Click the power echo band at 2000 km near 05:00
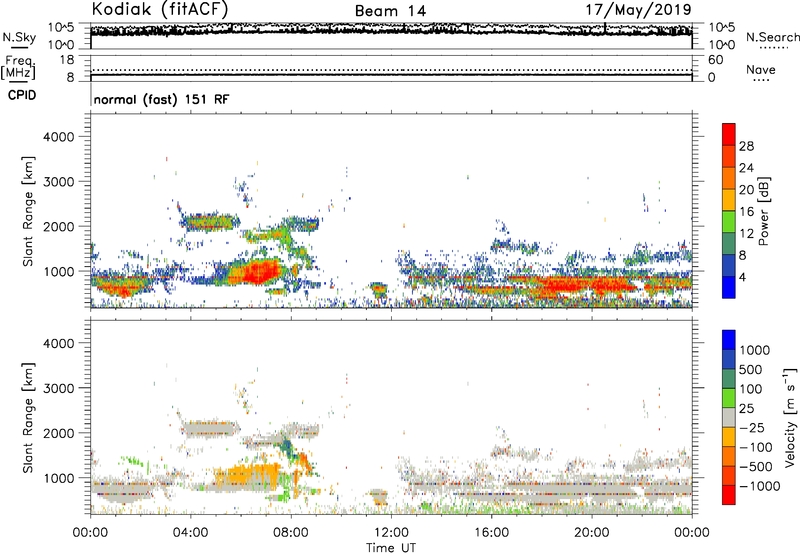Image resolution: width=800 pixels, height=554 pixels. pyautogui.click(x=209, y=222)
